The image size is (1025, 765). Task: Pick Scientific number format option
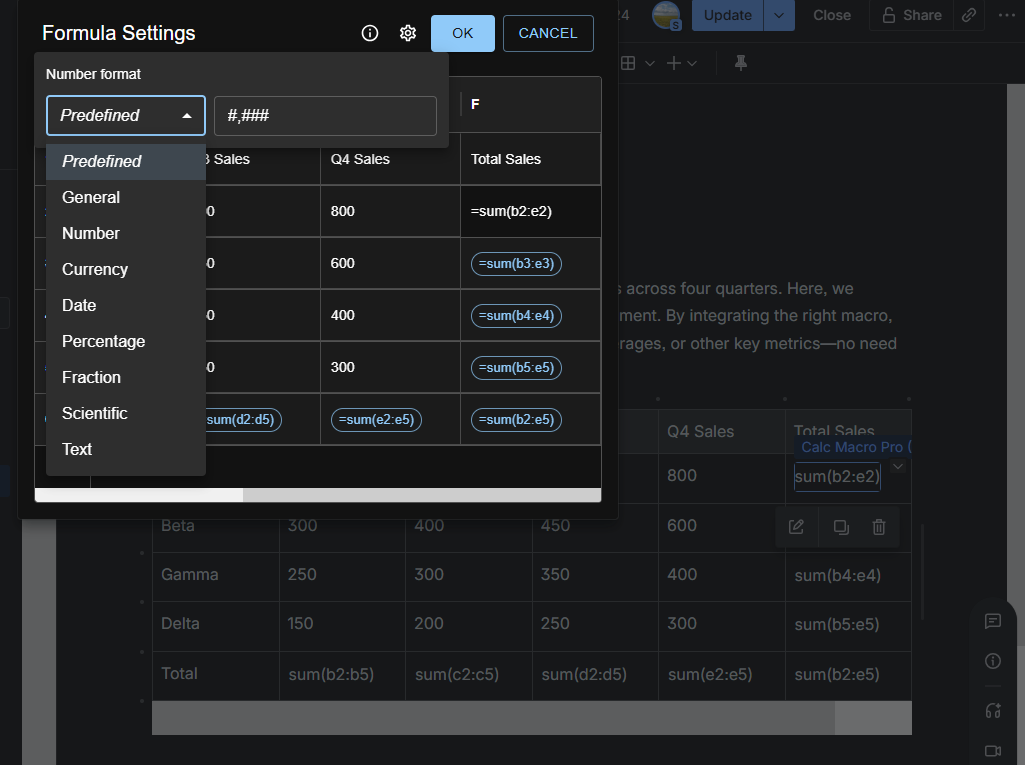tap(95, 413)
